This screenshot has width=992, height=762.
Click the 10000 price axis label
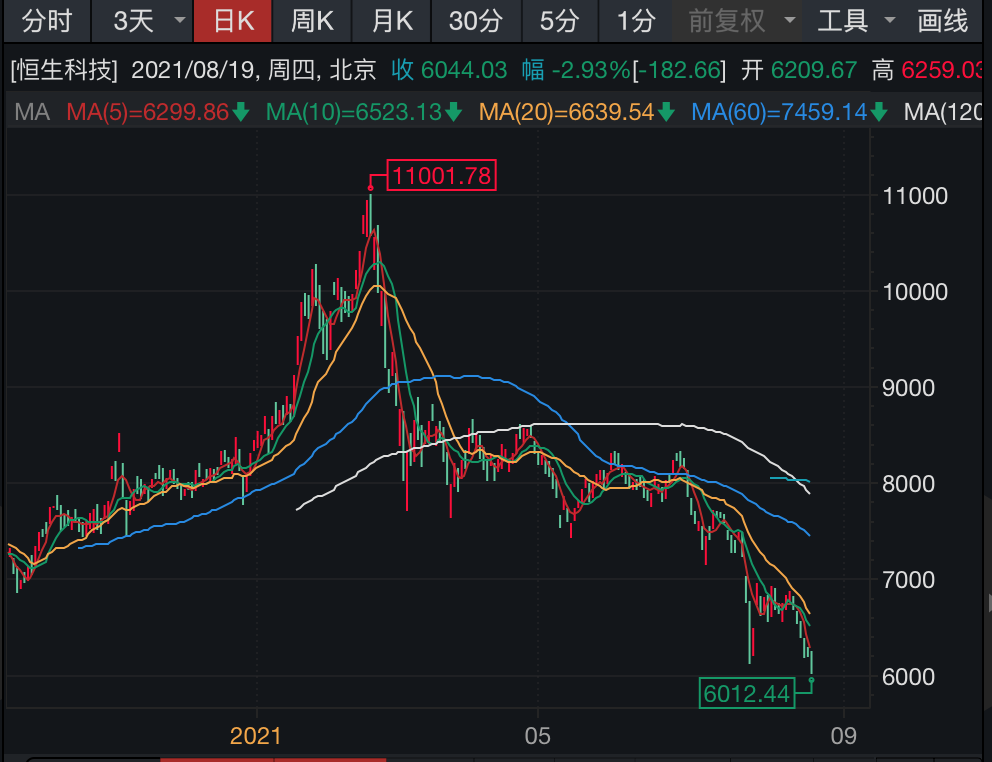tap(915, 292)
